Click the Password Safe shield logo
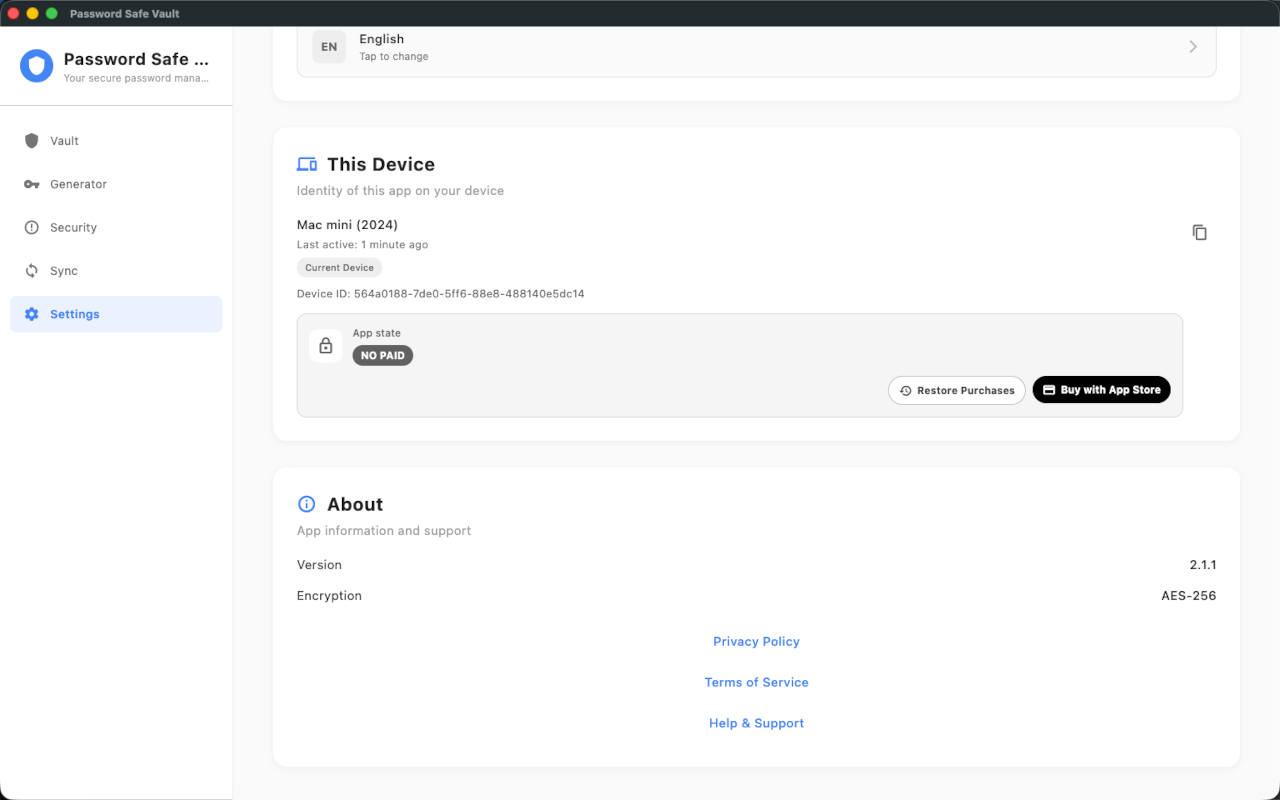The height and width of the screenshot is (800, 1280). pos(37,66)
